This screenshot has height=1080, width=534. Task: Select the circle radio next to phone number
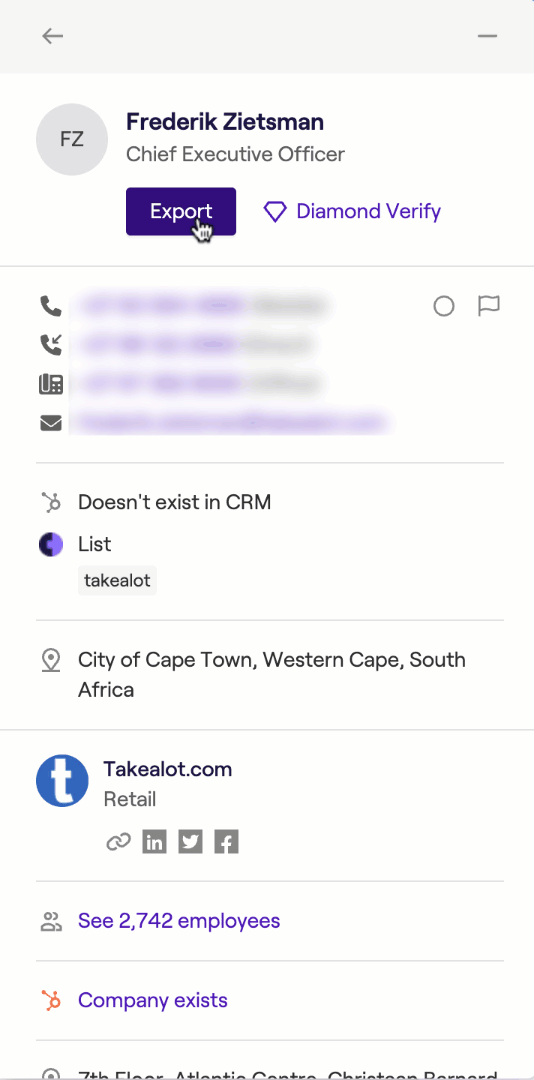444,306
